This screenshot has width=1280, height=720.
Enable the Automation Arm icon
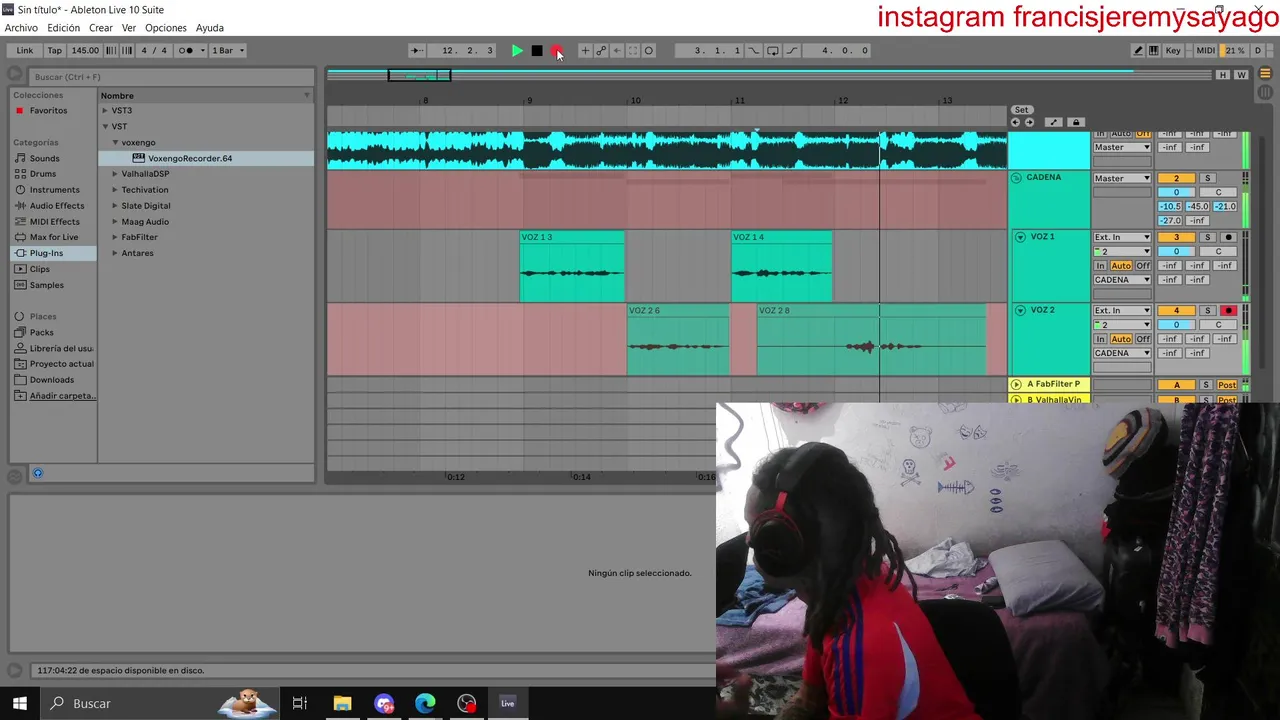(601, 51)
